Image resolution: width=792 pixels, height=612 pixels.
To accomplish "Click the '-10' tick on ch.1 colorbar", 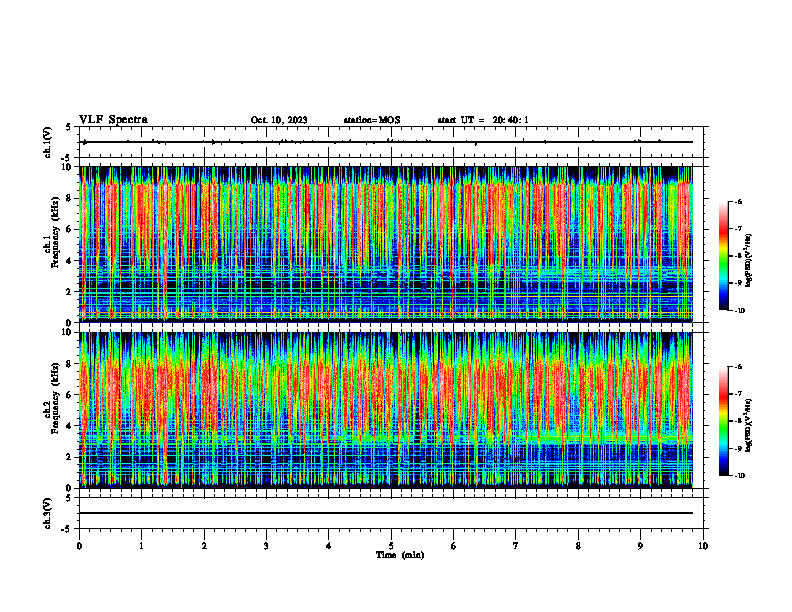I will pyautogui.click(x=740, y=311).
